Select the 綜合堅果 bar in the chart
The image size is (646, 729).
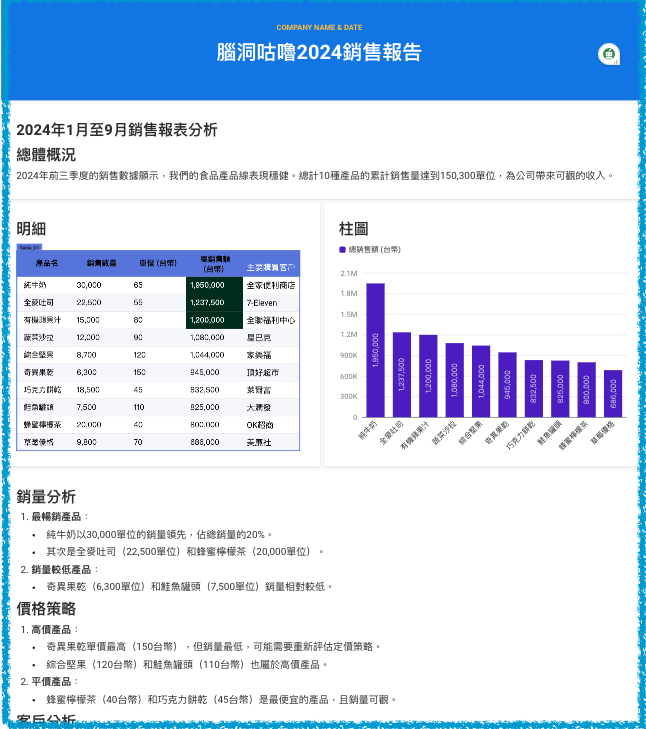coord(481,381)
